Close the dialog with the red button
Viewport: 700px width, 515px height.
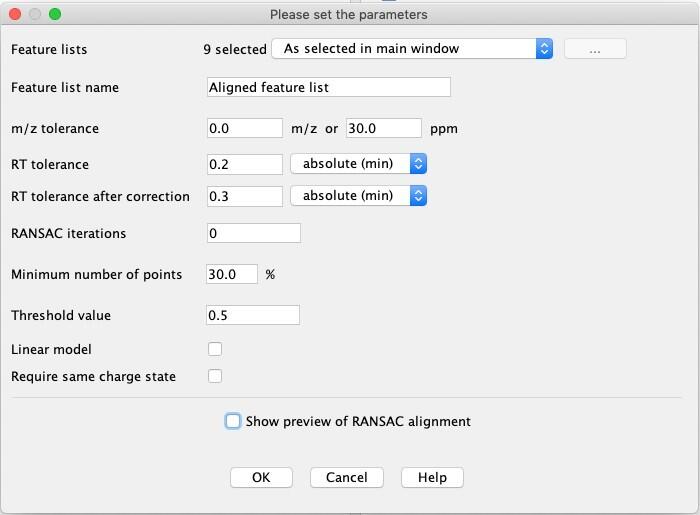pyautogui.click(x=13, y=14)
